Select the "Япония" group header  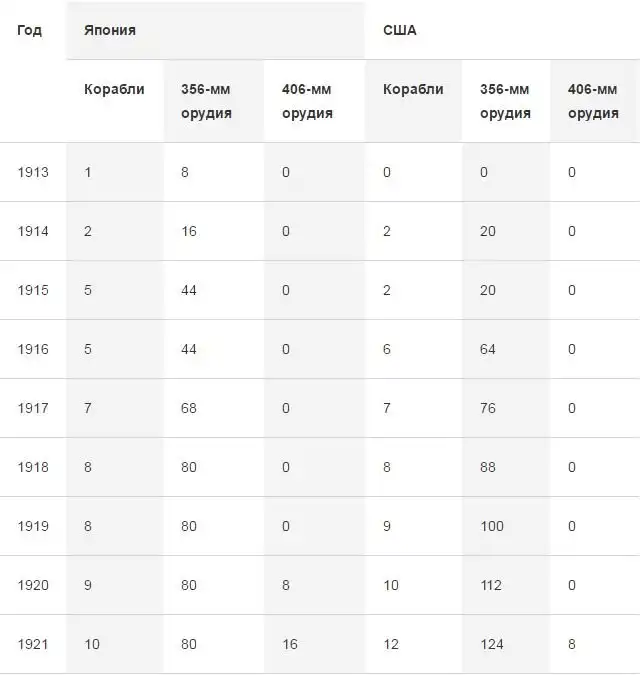(x=110, y=30)
